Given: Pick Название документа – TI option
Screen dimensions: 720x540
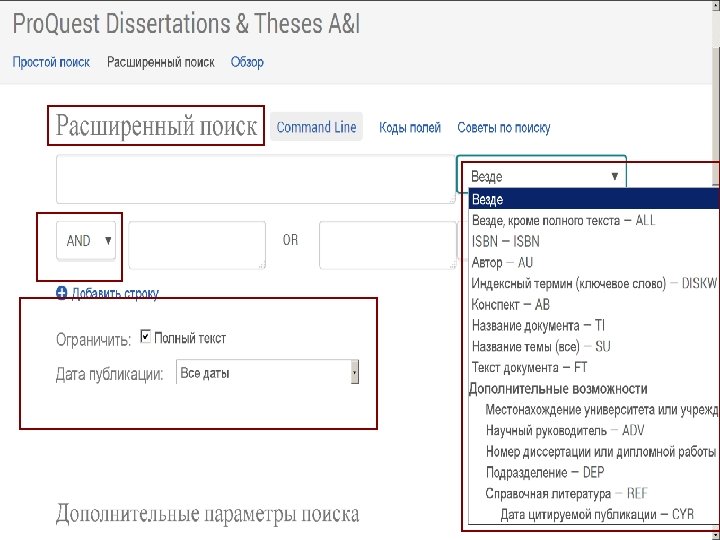Looking at the screenshot, I should click(x=594, y=326).
